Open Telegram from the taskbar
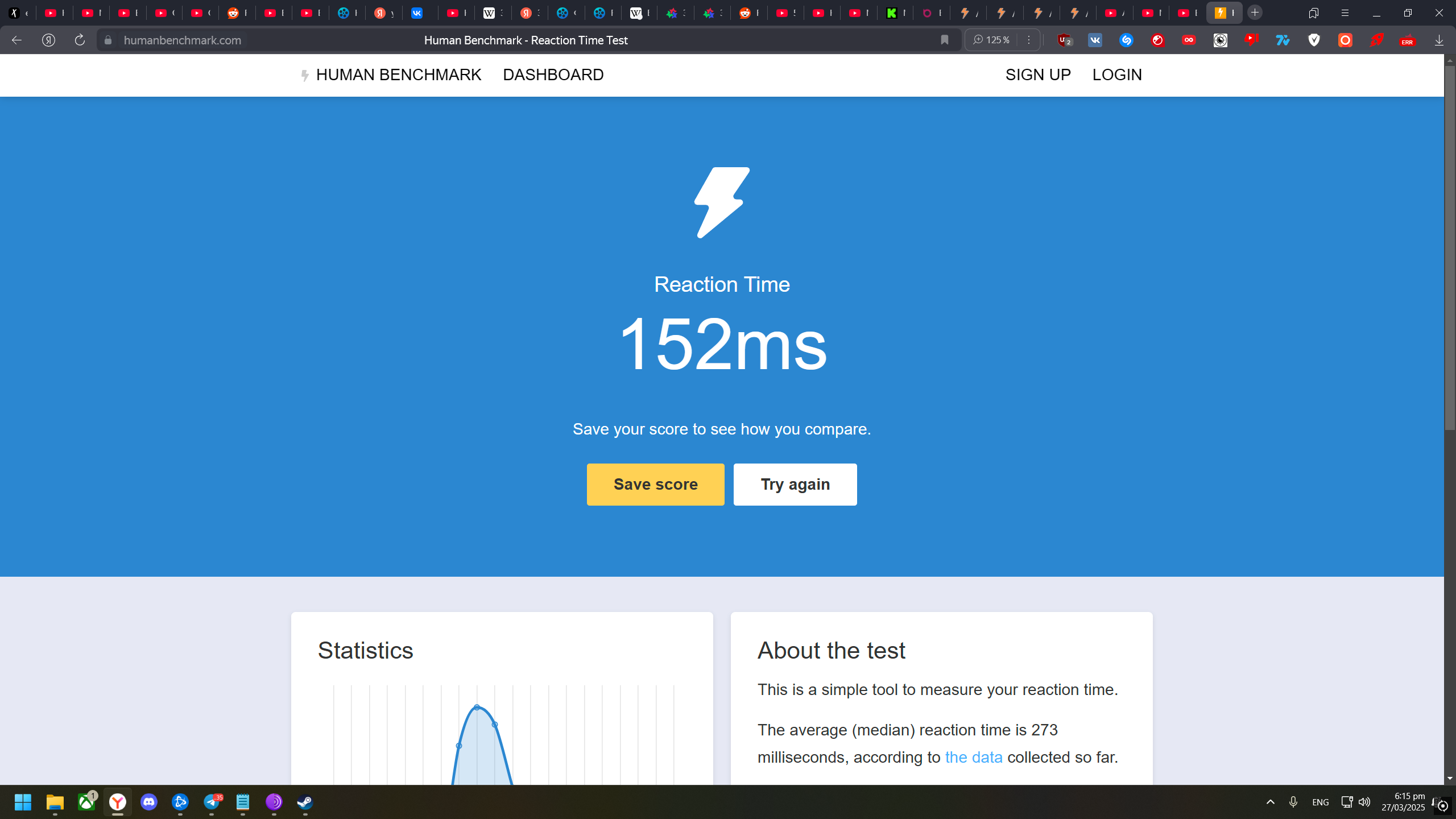The image size is (1456, 819). pyautogui.click(x=212, y=802)
